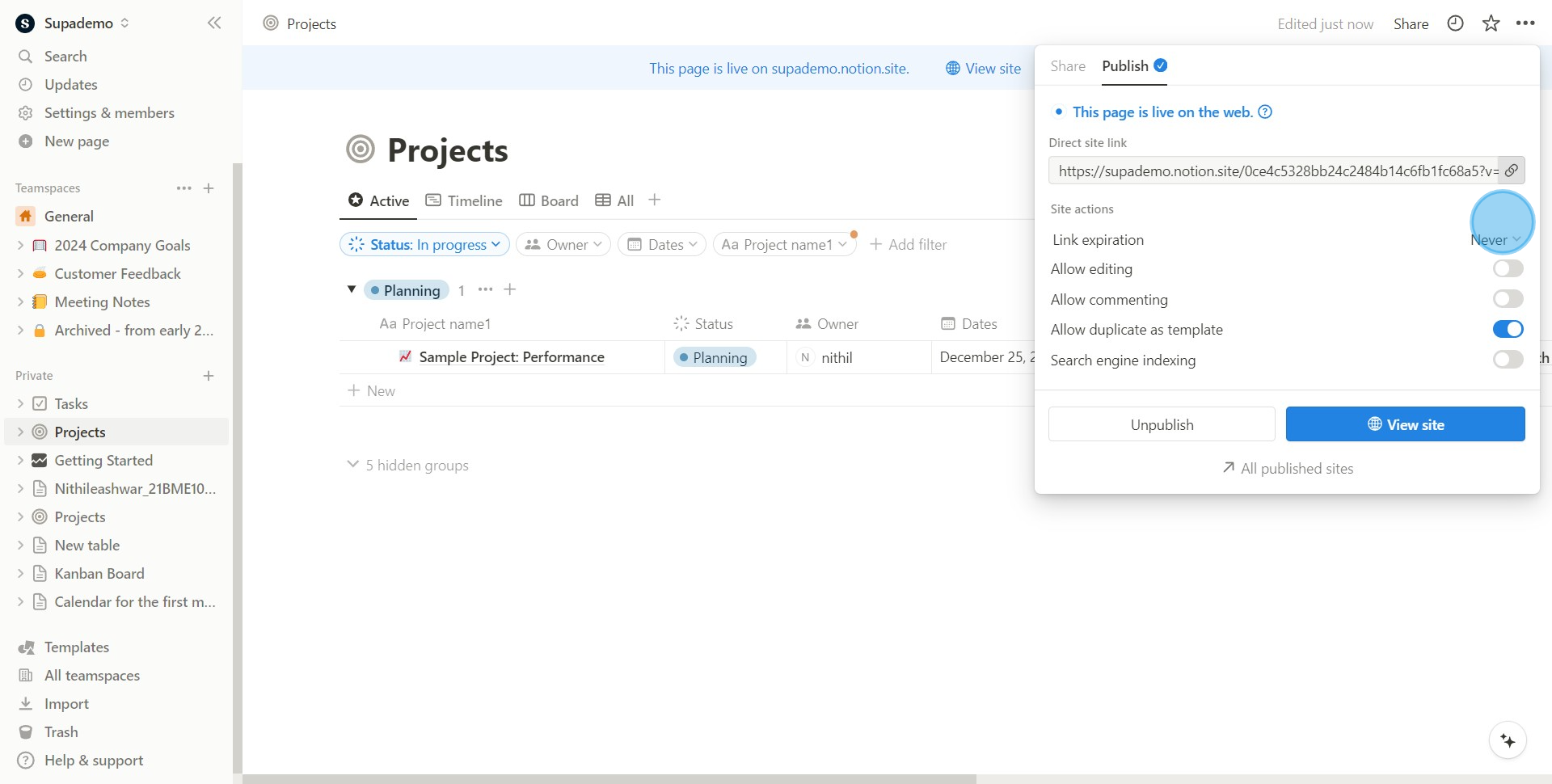
Task: Select the Publish tab
Action: (x=1134, y=66)
